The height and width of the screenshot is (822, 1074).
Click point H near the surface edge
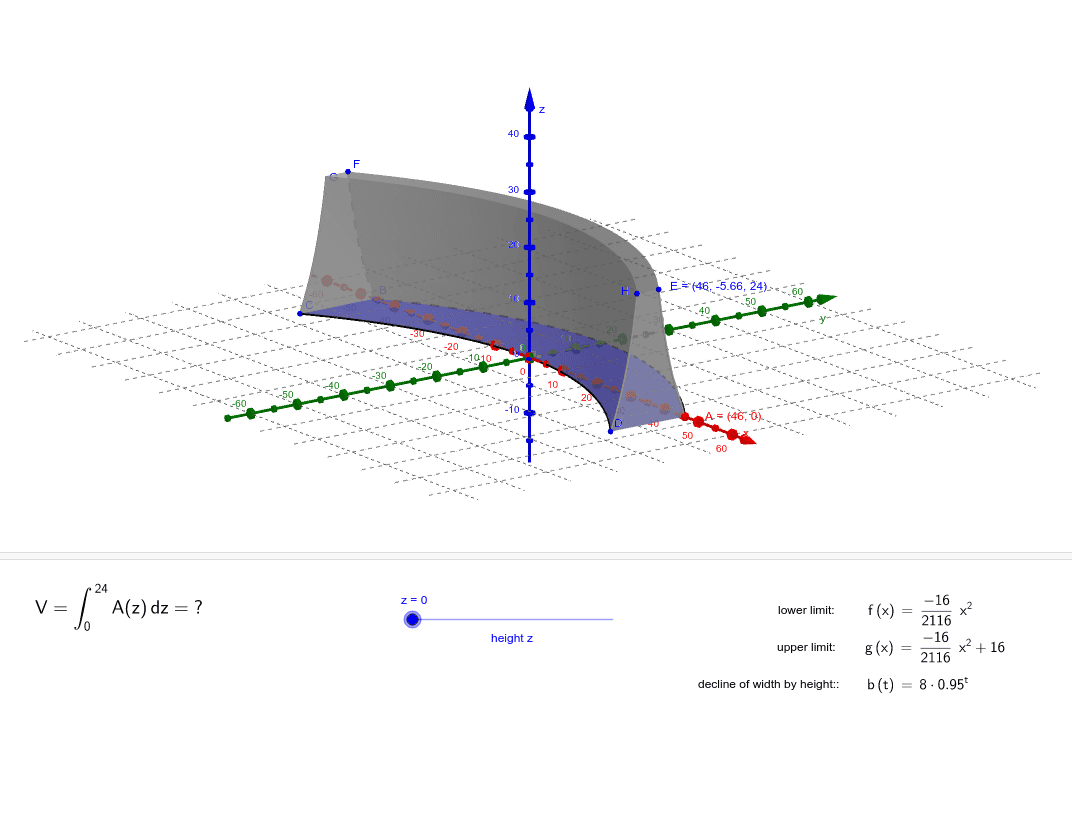tap(637, 293)
